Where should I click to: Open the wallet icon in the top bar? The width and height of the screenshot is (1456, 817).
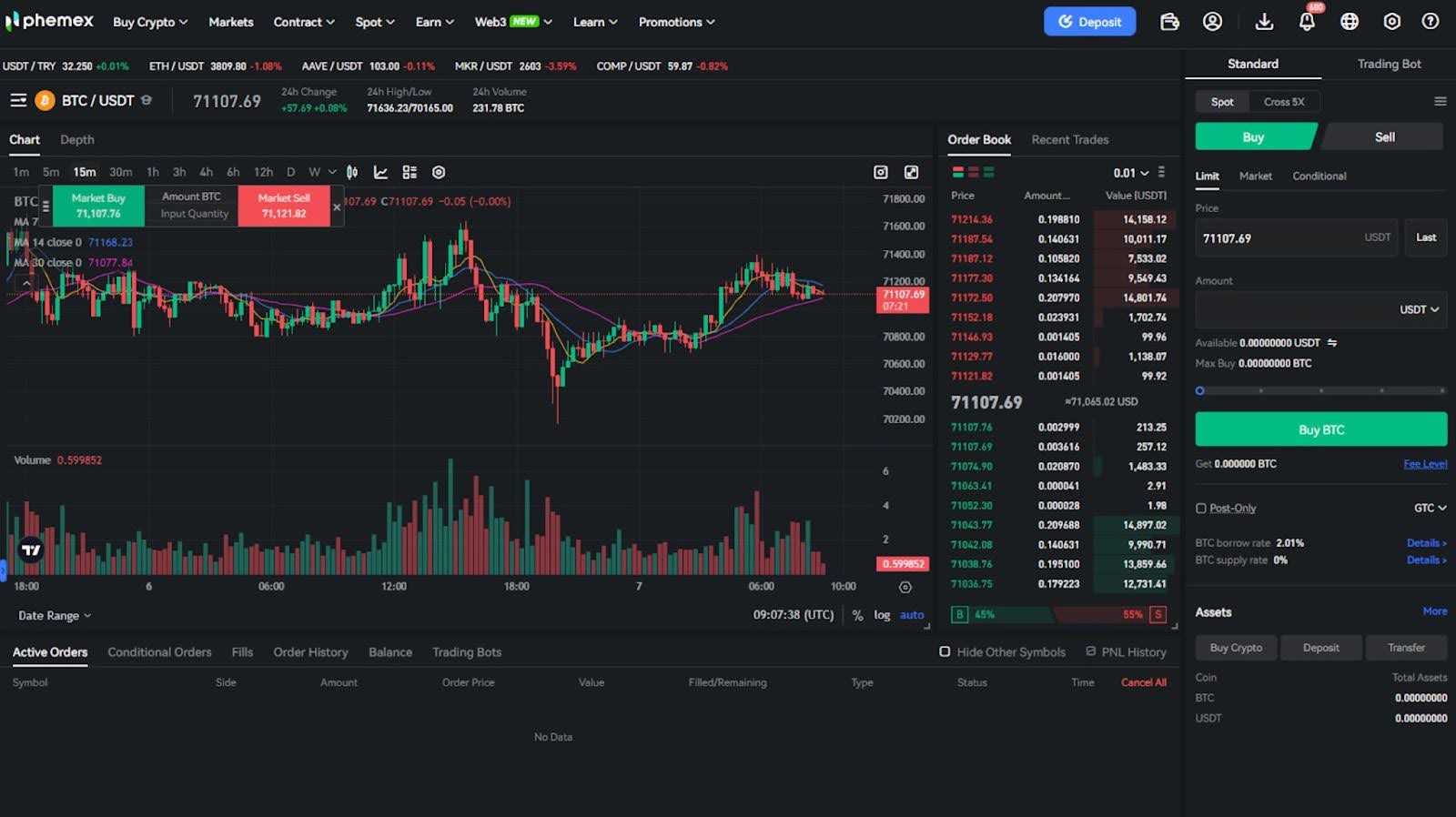[1169, 22]
